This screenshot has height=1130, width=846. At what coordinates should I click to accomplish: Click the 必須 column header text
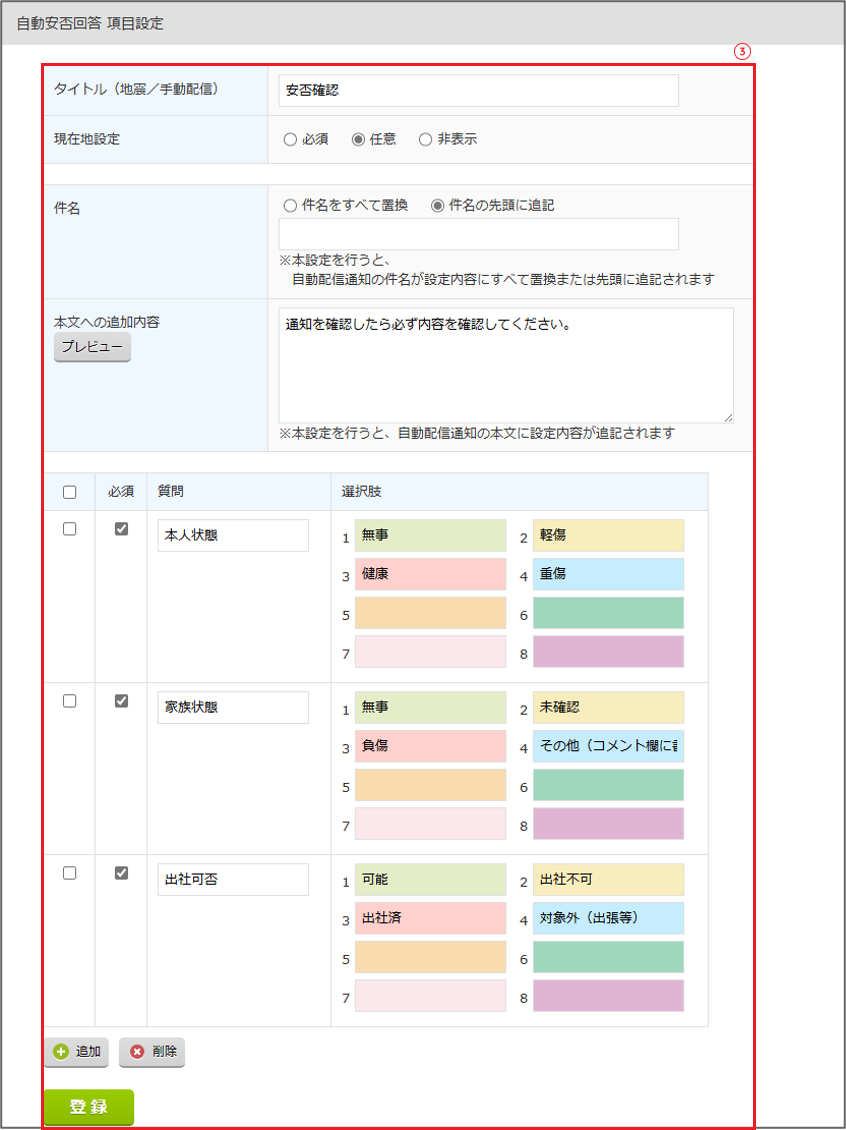(121, 492)
